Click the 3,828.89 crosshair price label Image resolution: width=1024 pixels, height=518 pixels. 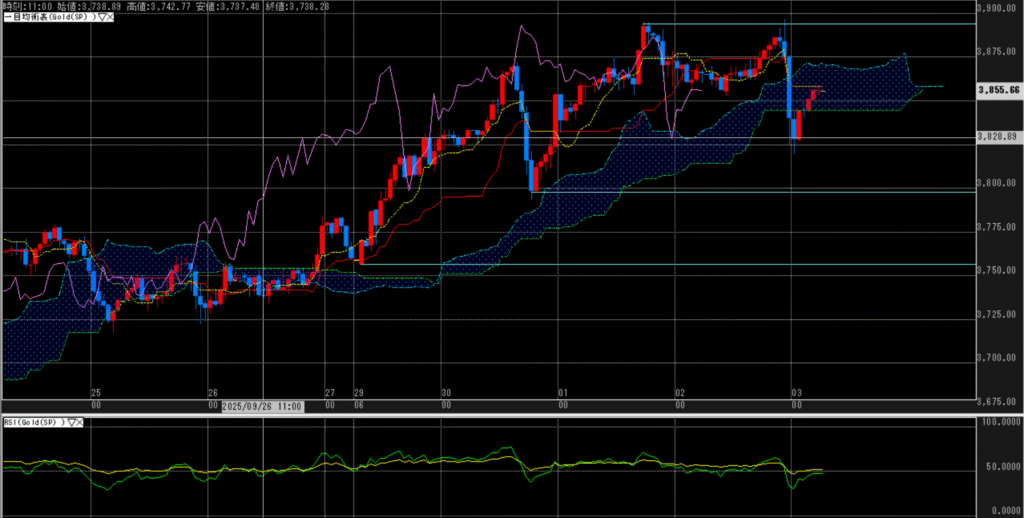click(997, 136)
